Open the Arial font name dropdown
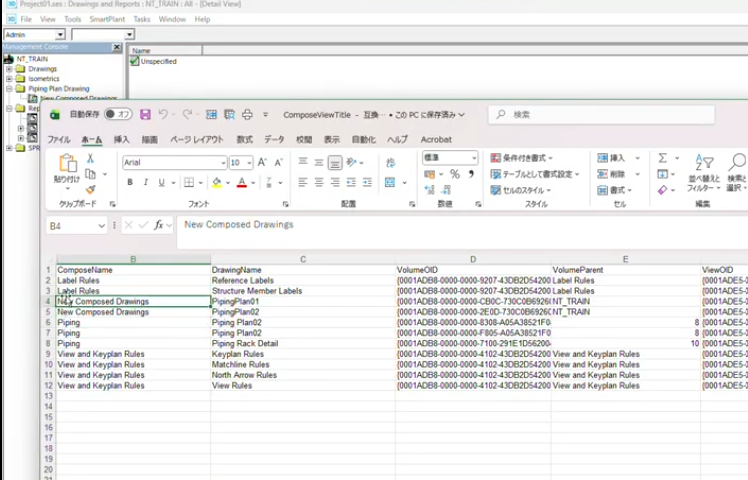The width and height of the screenshot is (748, 480). point(222,162)
